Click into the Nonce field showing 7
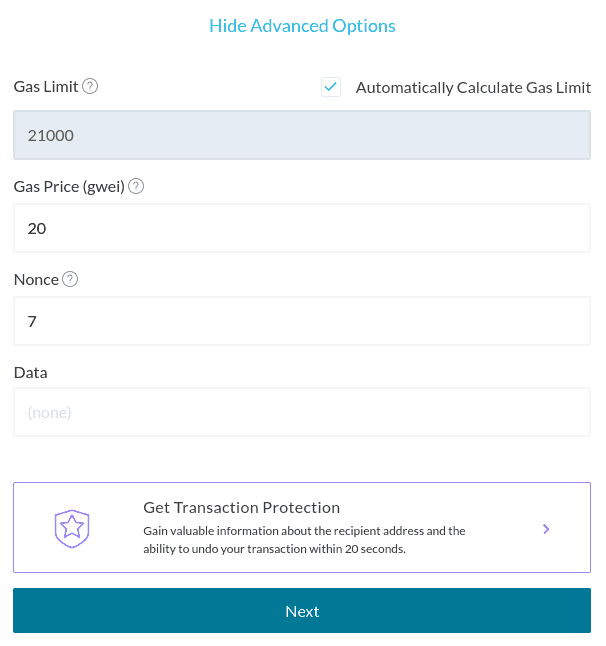 [x=302, y=321]
